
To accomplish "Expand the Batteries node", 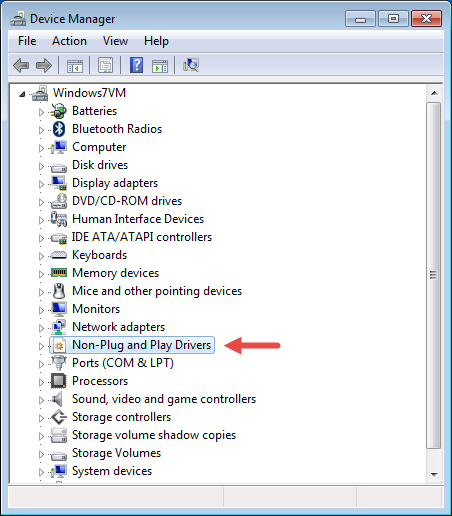I will [x=41, y=112].
